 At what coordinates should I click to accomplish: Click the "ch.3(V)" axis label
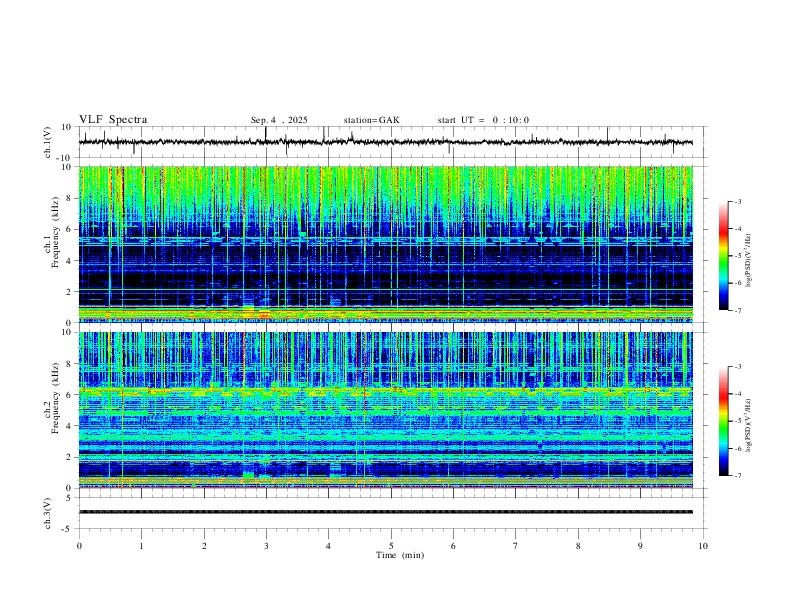[x=48, y=513]
